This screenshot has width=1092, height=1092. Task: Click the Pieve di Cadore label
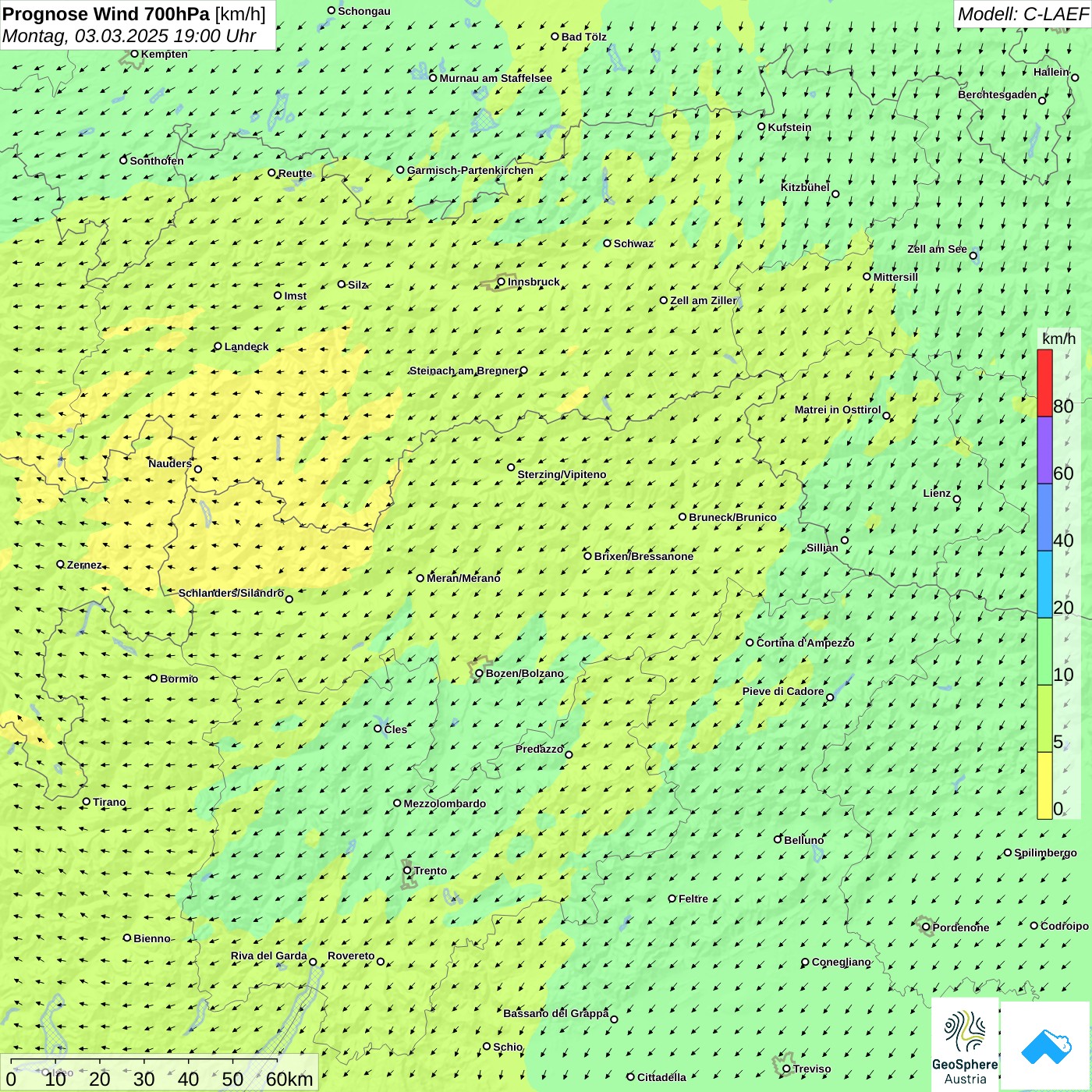[782, 691]
